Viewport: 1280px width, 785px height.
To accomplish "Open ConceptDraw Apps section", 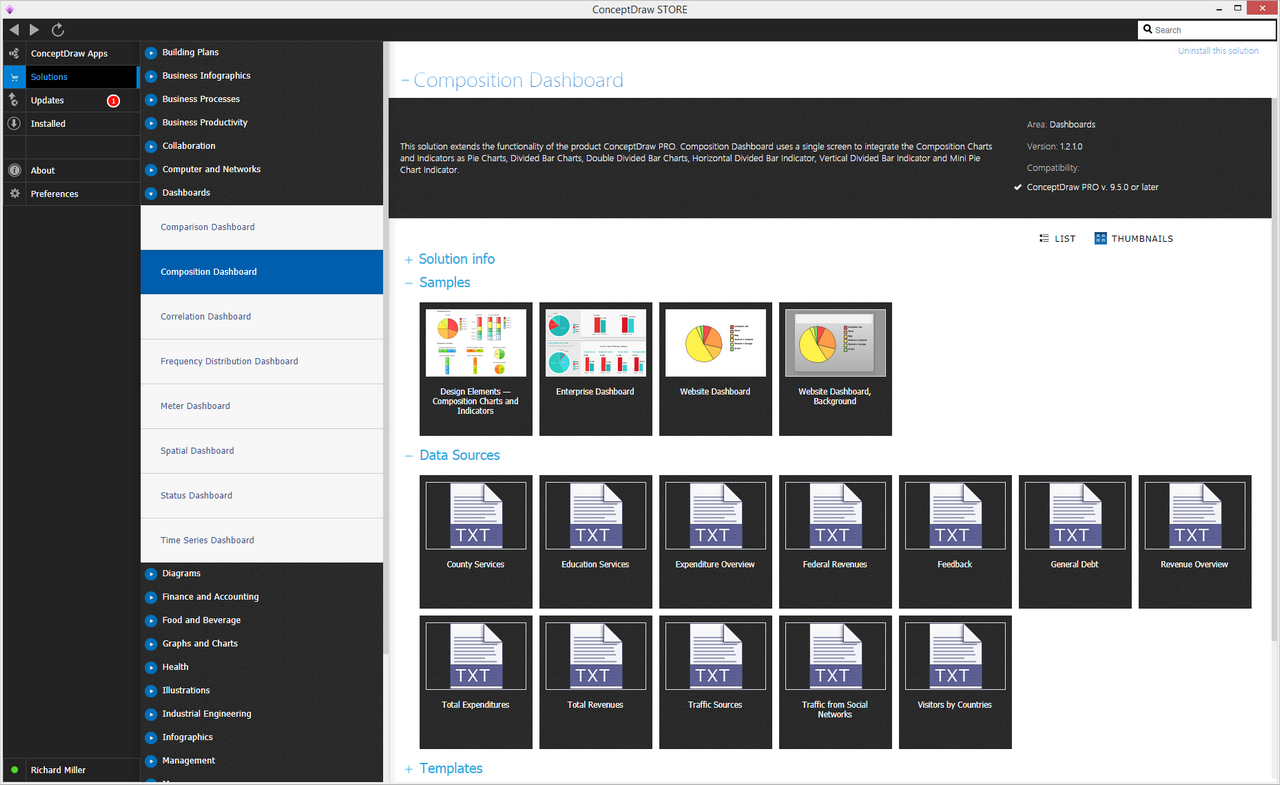I will [68, 54].
